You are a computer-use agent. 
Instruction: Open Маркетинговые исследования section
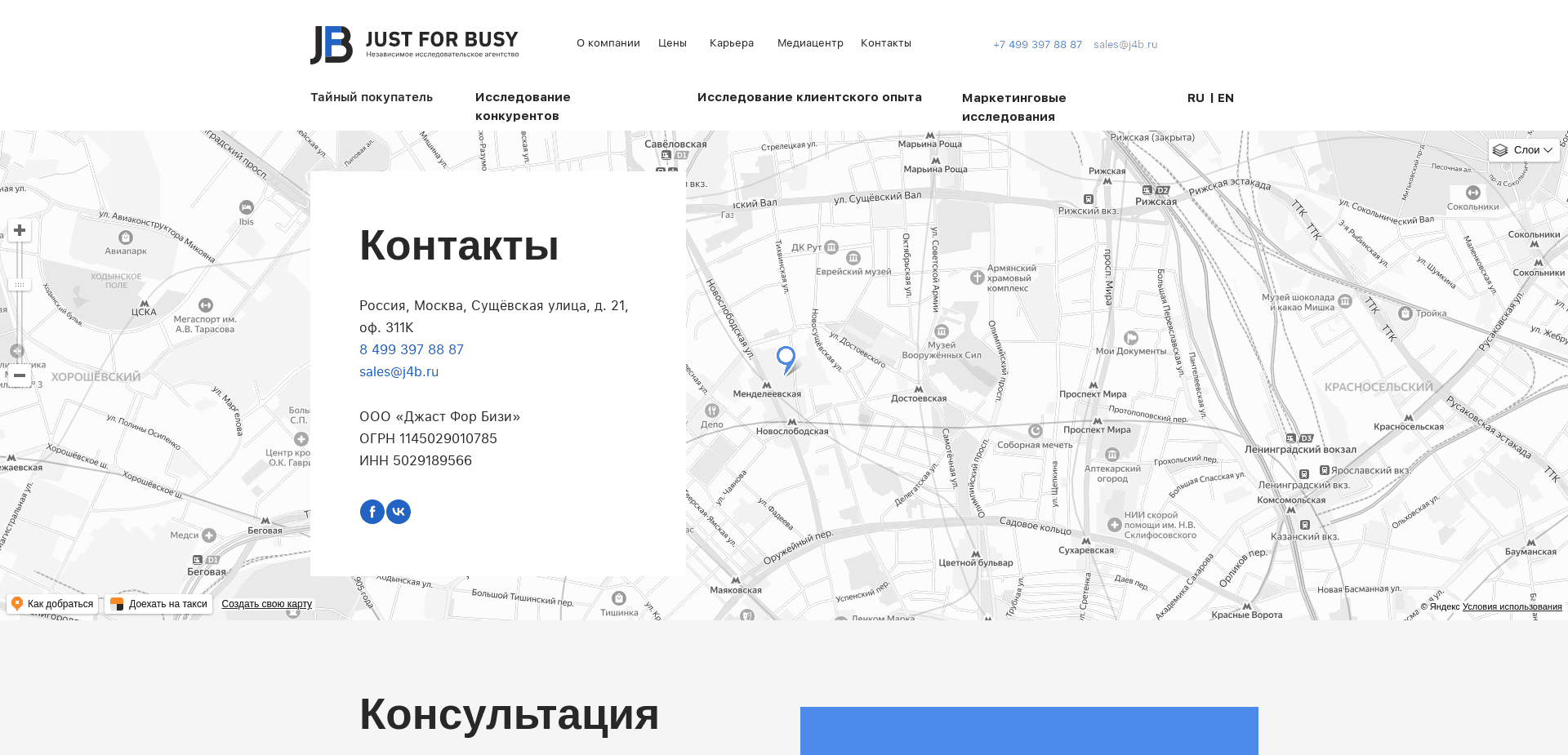coord(1013,107)
